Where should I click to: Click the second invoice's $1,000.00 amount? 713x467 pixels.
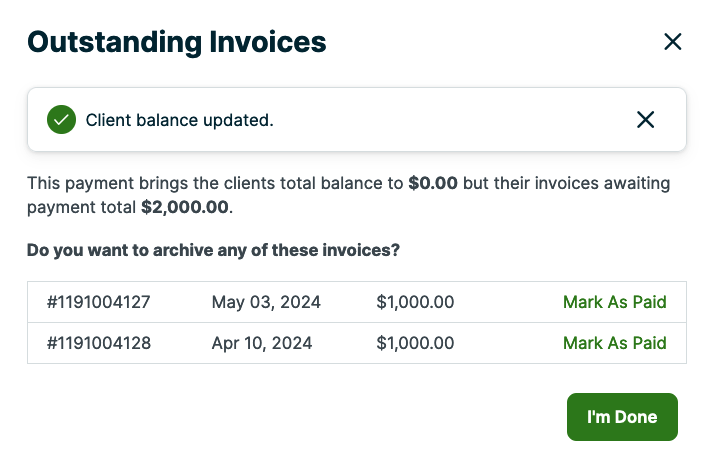tap(415, 343)
